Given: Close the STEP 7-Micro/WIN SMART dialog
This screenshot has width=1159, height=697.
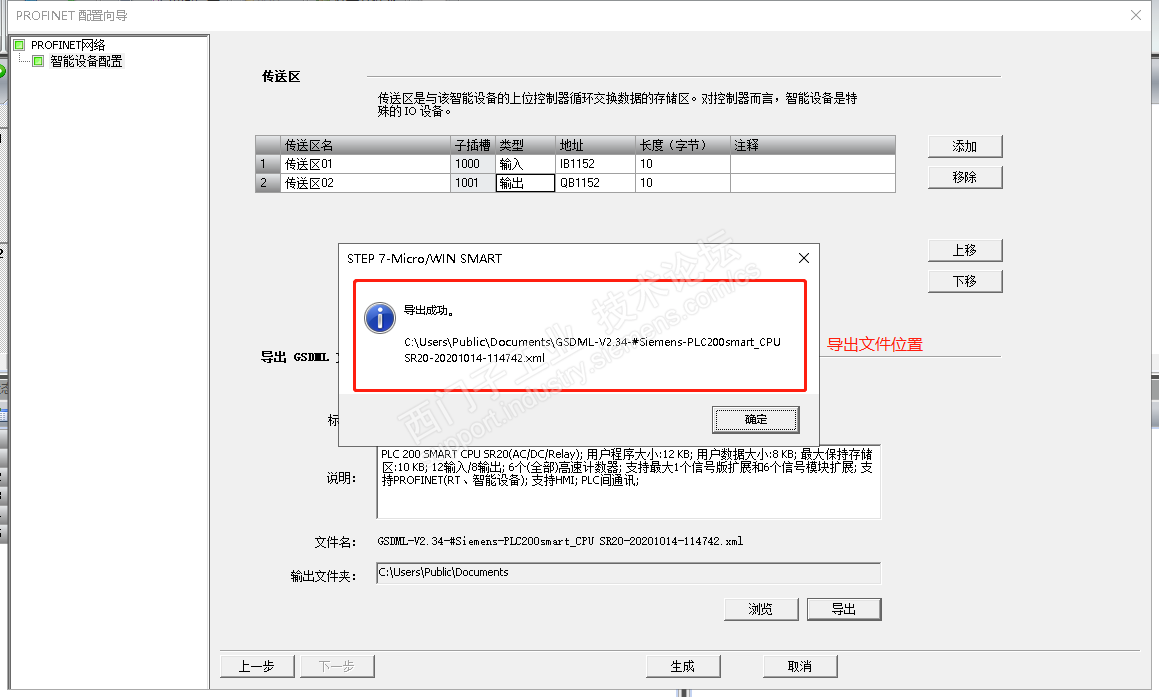Looking at the screenshot, I should point(803,258).
